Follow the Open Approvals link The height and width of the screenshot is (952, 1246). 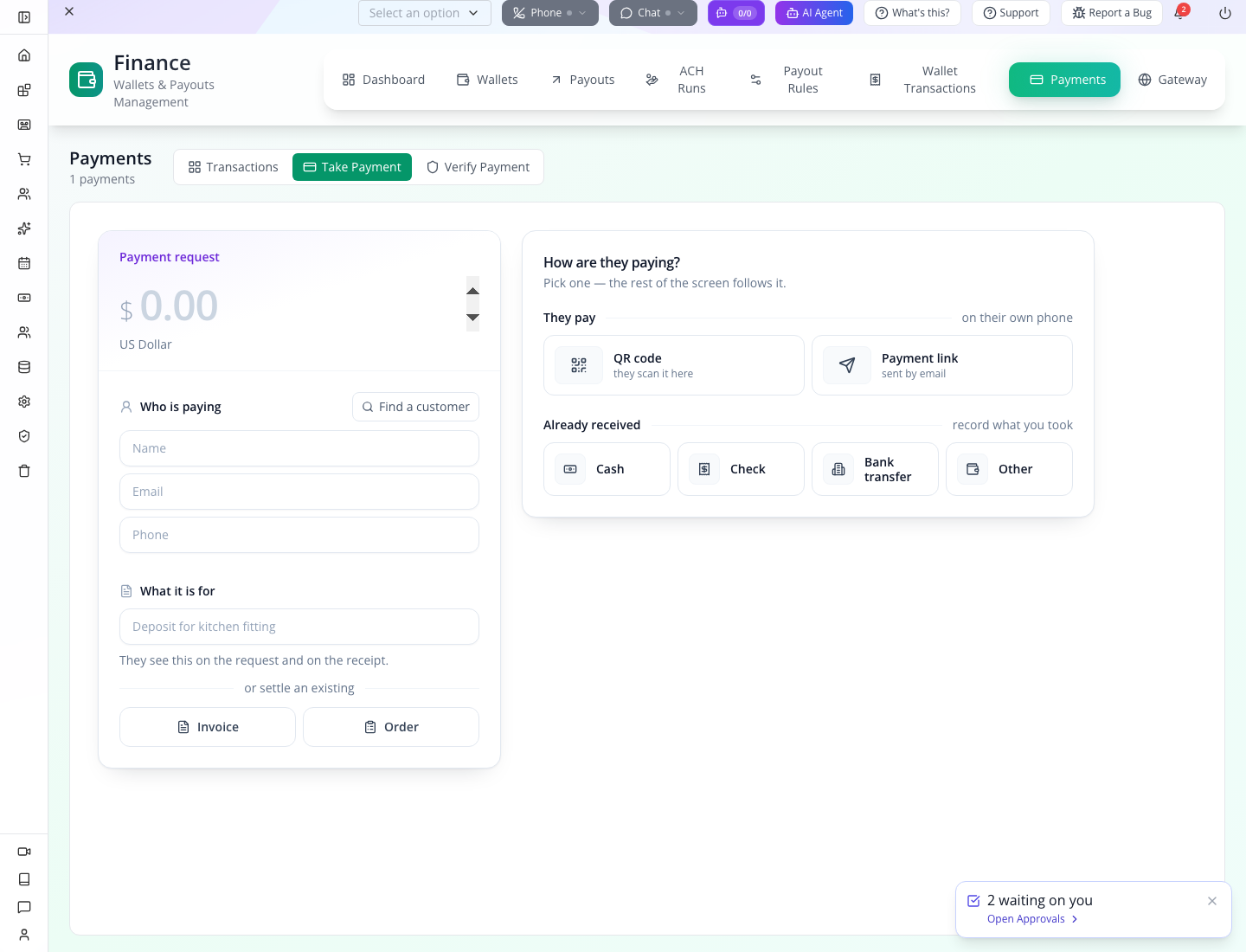(1032, 919)
